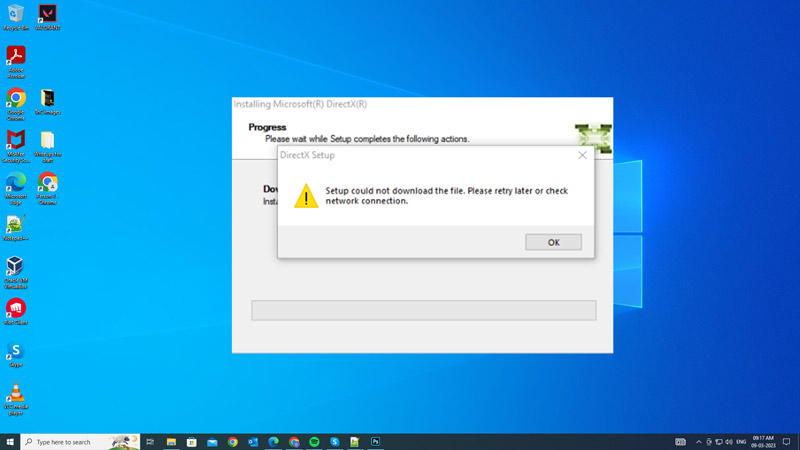Viewport: 800px width, 450px height.
Task: Select the VALORANT desktop shortcut
Action: [47, 17]
